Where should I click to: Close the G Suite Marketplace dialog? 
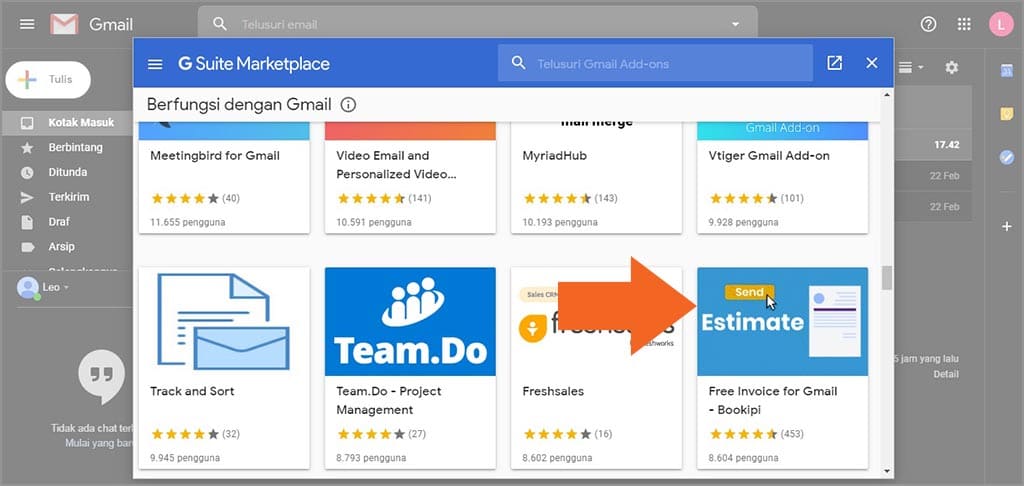[x=872, y=63]
